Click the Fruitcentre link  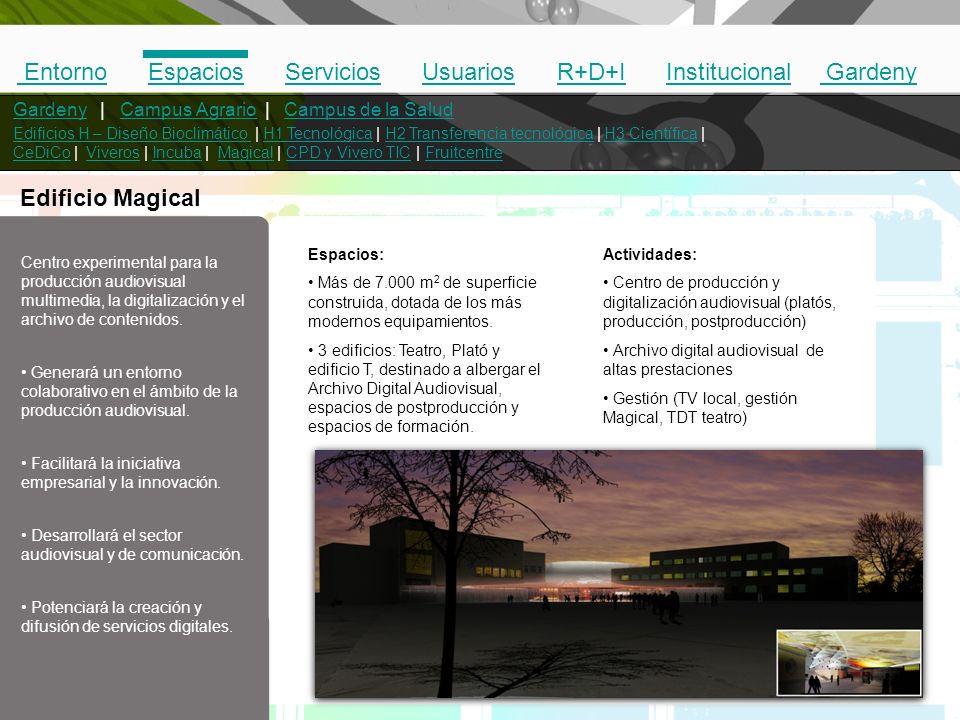[x=464, y=152]
